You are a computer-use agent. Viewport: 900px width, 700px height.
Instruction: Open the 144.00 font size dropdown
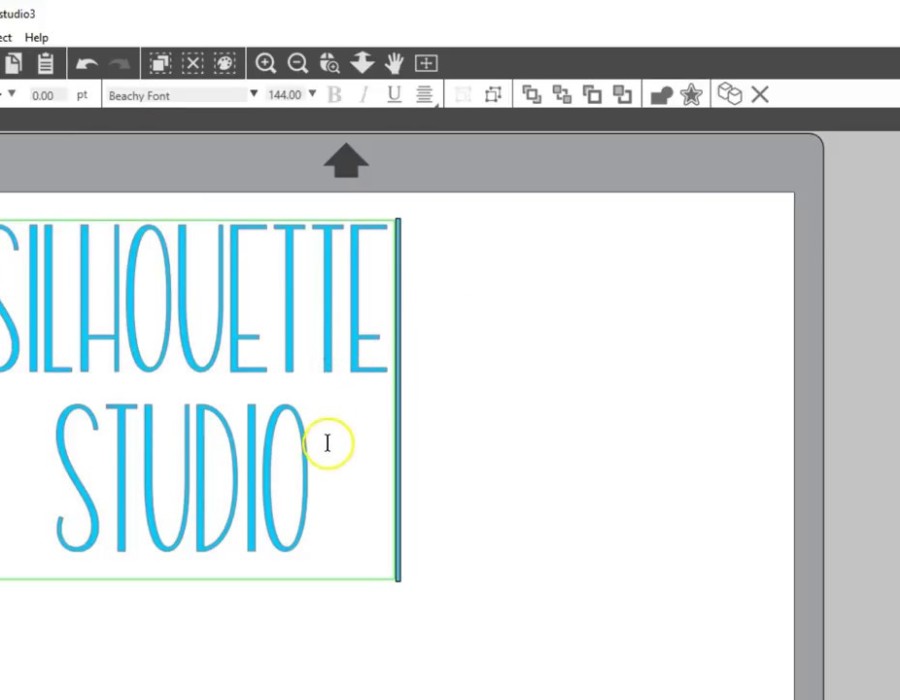pyautogui.click(x=313, y=94)
